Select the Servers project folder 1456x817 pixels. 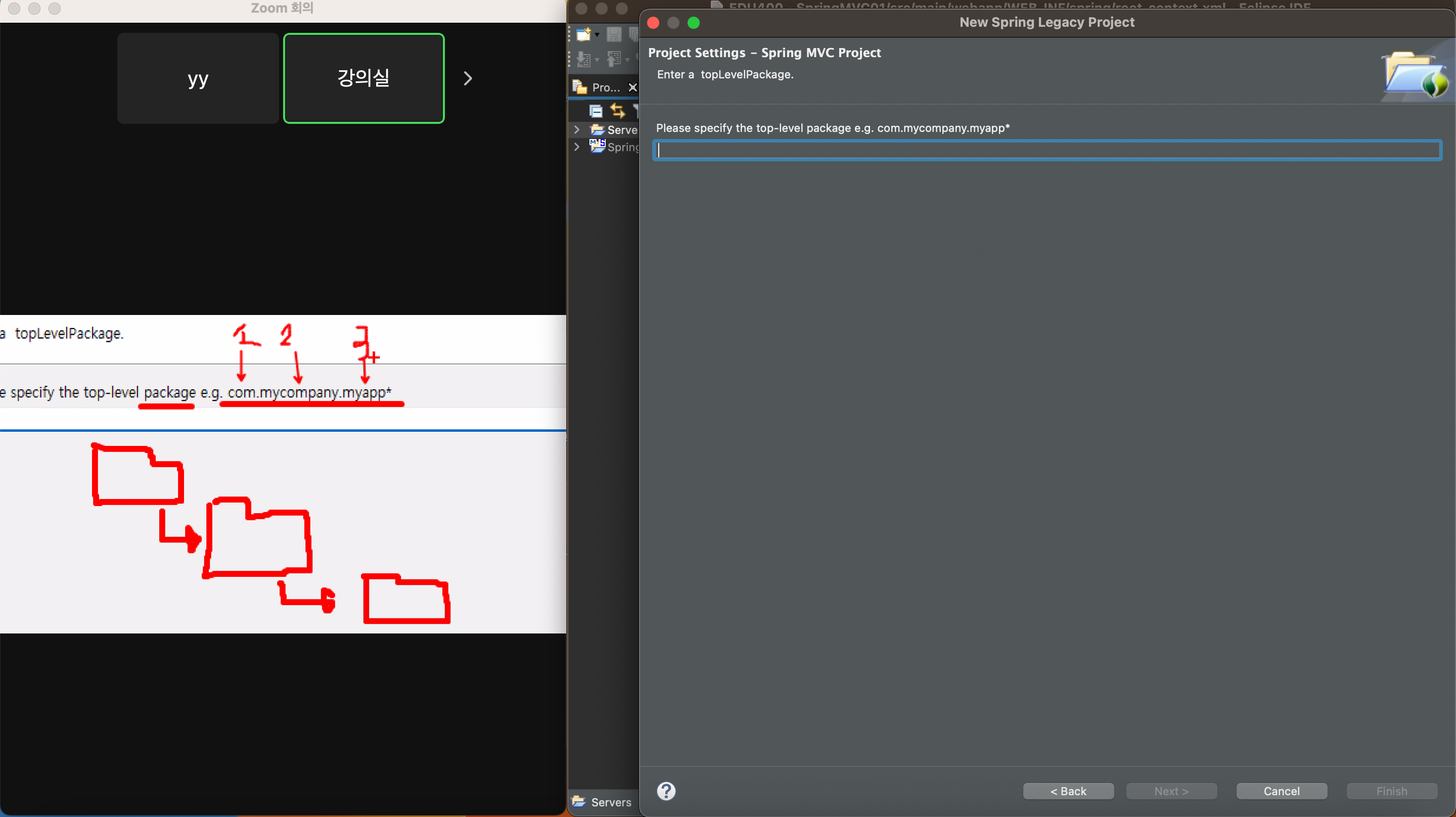614,130
